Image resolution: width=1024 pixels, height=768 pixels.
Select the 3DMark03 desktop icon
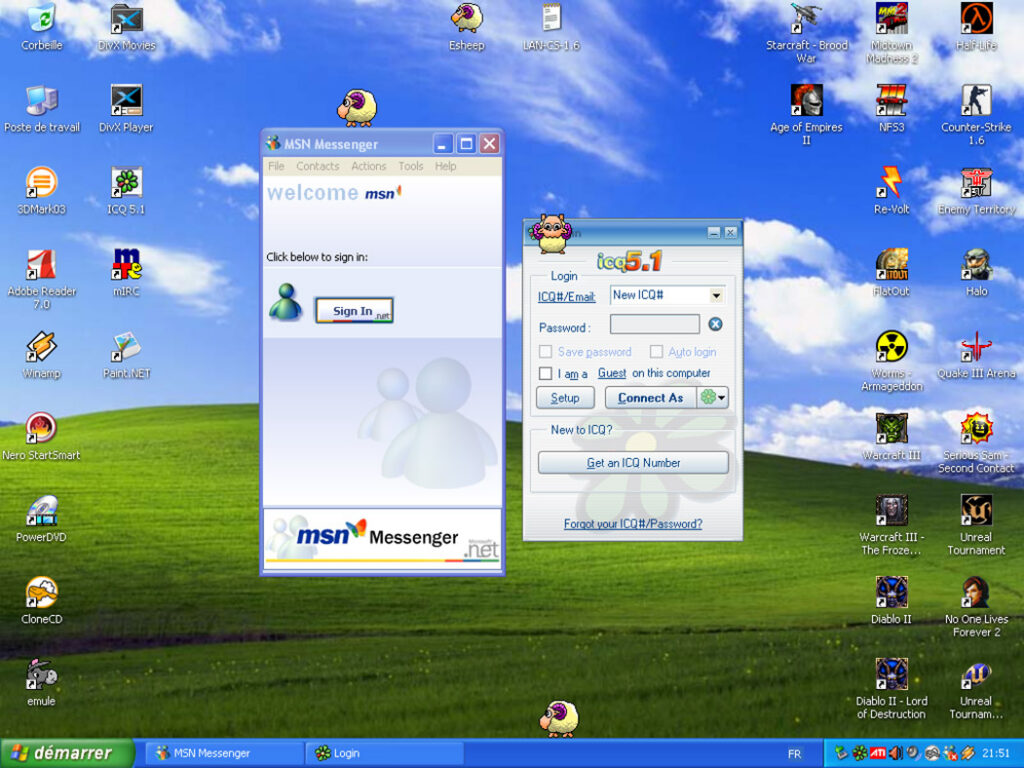coord(42,191)
